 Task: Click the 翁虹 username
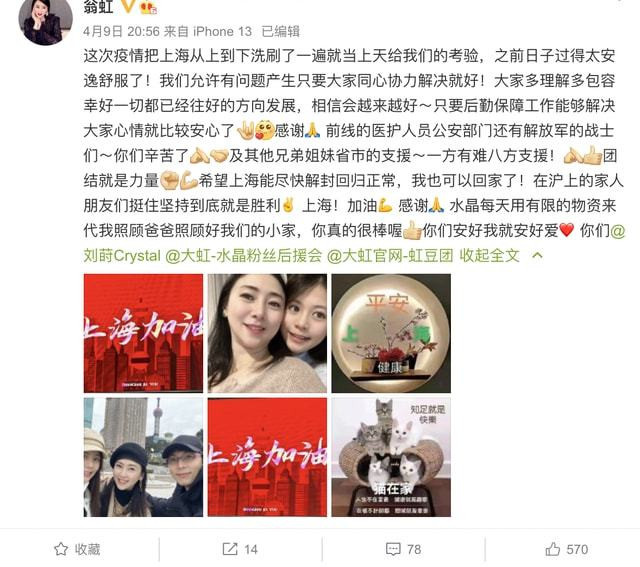click(x=98, y=7)
